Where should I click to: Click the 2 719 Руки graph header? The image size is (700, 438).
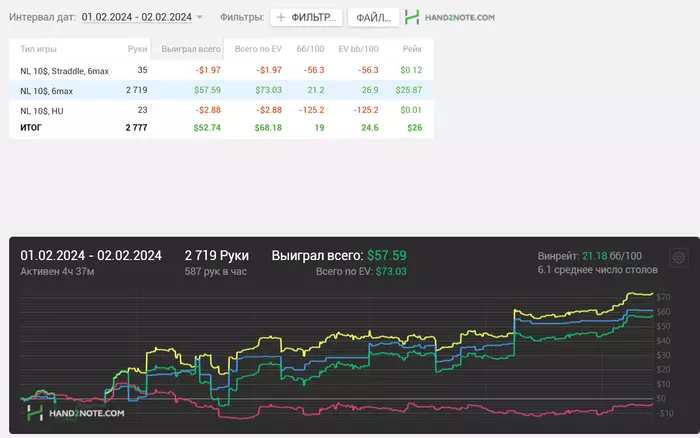point(217,255)
